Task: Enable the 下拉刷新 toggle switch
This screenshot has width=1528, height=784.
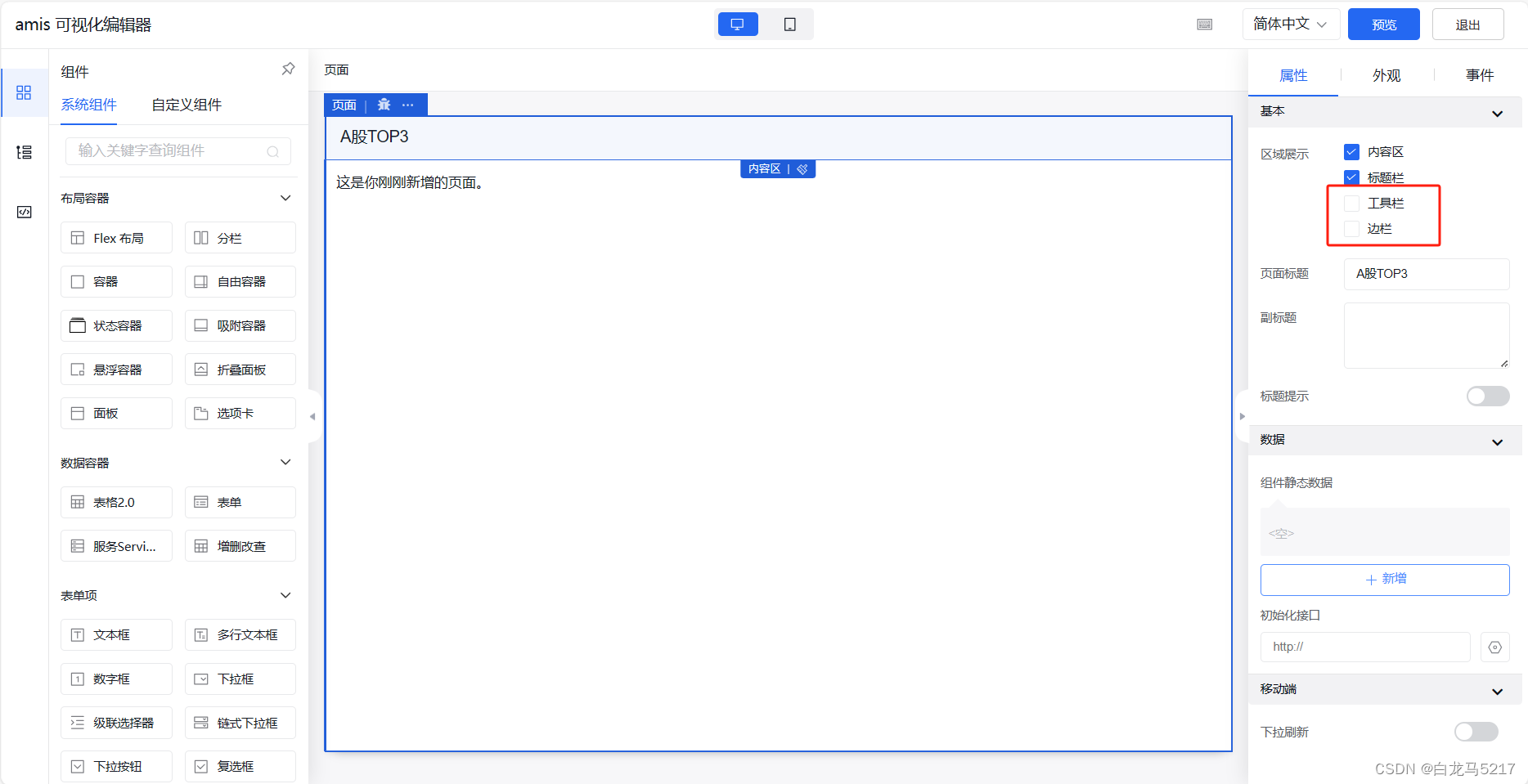Action: [x=1476, y=732]
